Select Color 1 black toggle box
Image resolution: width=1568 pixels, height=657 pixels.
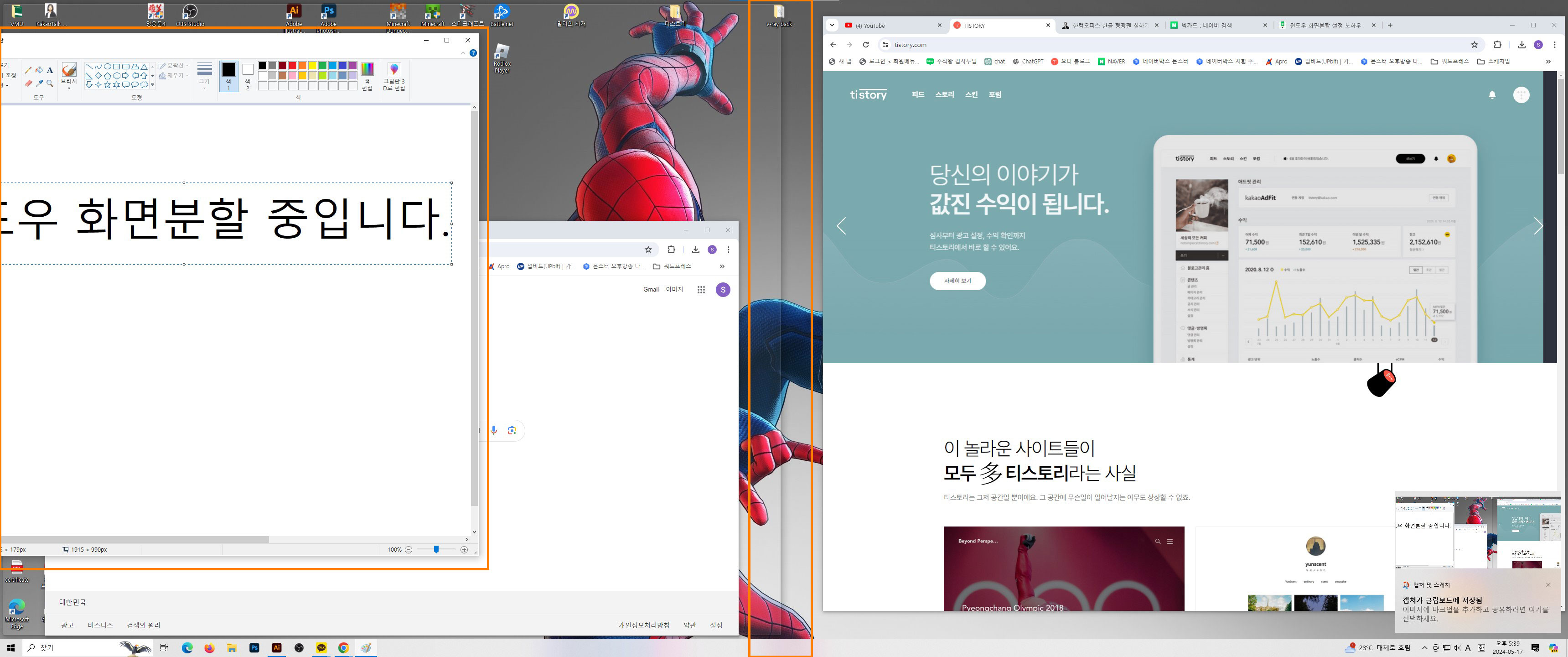[x=228, y=75]
